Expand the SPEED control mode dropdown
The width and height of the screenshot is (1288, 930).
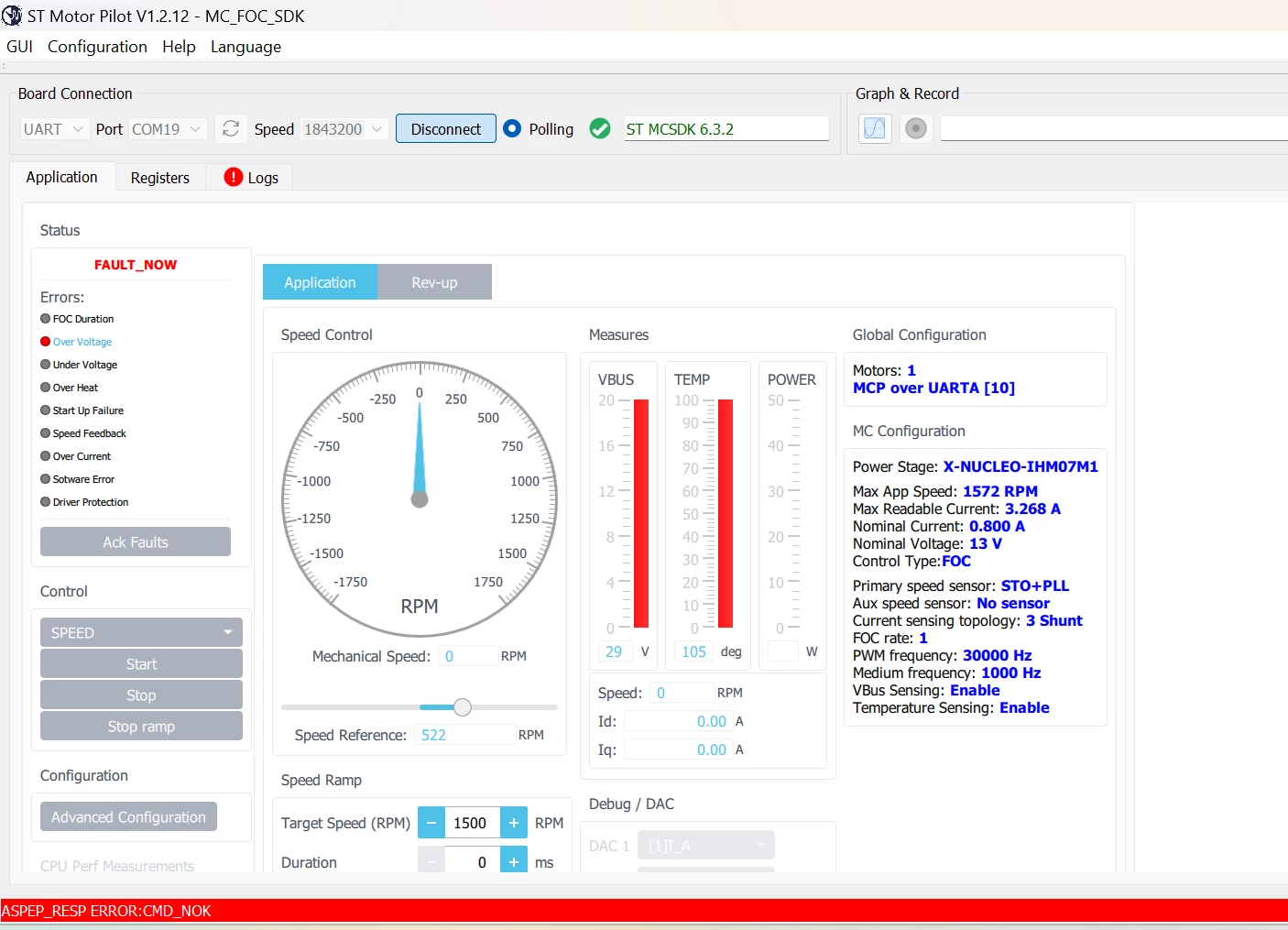click(x=141, y=632)
